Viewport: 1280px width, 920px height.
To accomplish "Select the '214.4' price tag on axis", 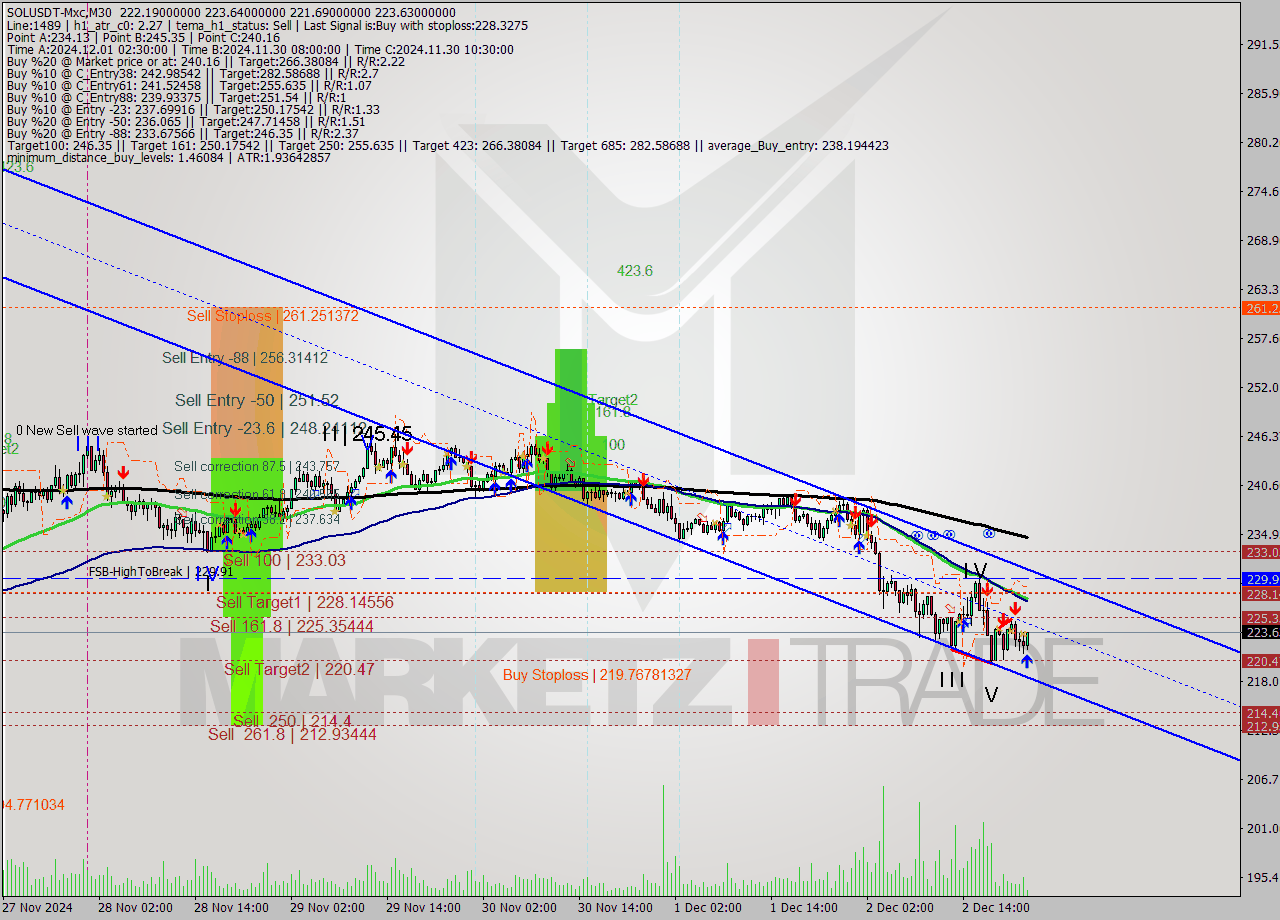I will pyautogui.click(x=1262, y=713).
